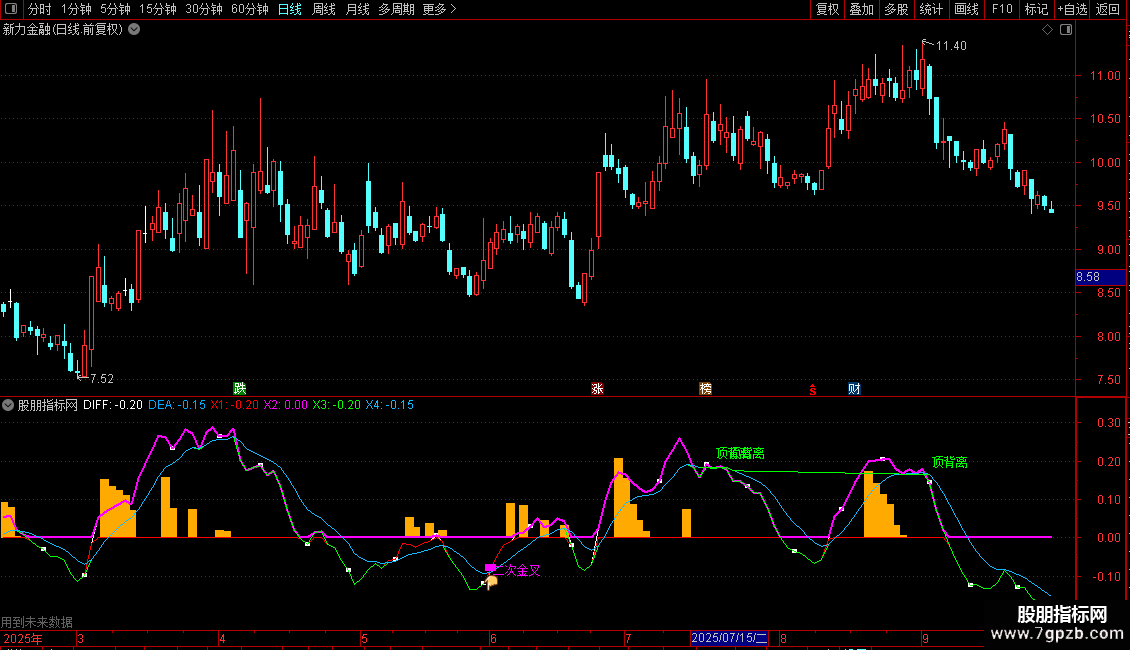Click the DIFF: -0.20 value label
The image size is (1130, 650).
(112, 405)
